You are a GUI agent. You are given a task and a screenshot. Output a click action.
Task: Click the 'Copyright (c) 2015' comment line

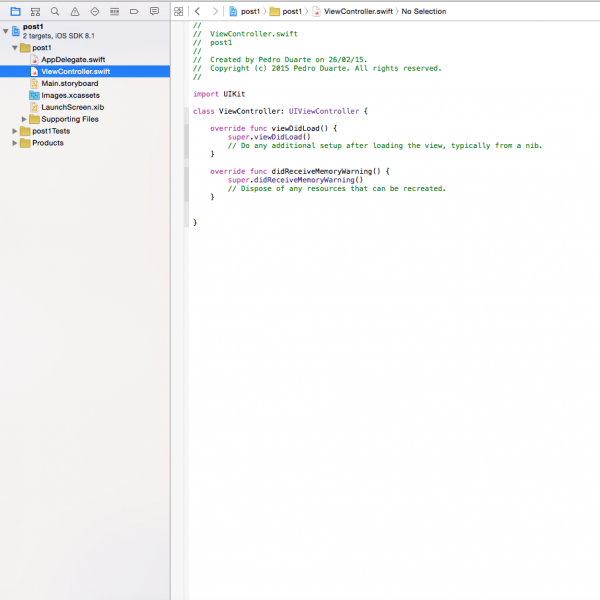317,68
